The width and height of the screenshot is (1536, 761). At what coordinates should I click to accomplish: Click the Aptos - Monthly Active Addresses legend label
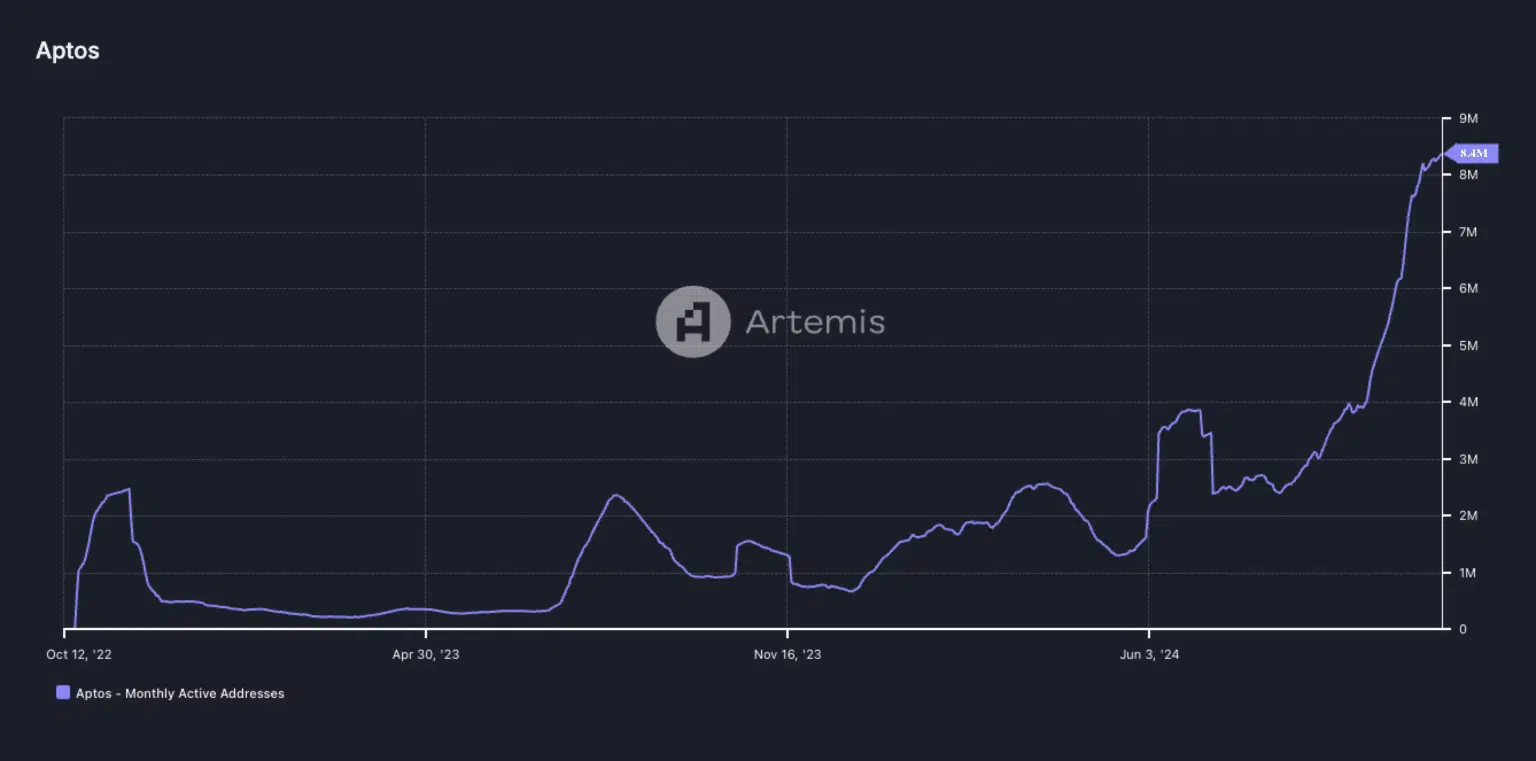[x=180, y=693]
